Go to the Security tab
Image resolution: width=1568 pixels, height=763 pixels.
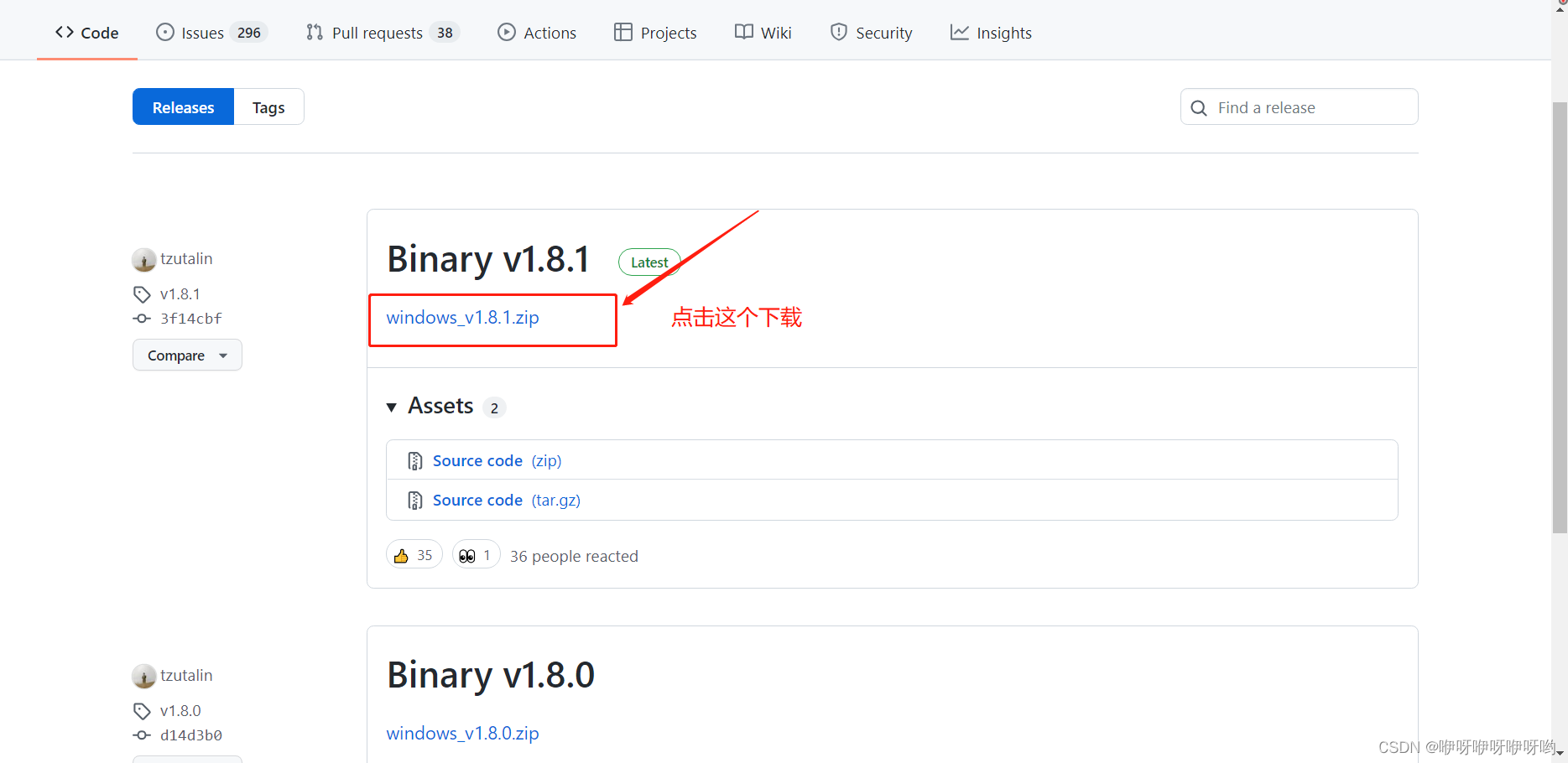click(872, 33)
